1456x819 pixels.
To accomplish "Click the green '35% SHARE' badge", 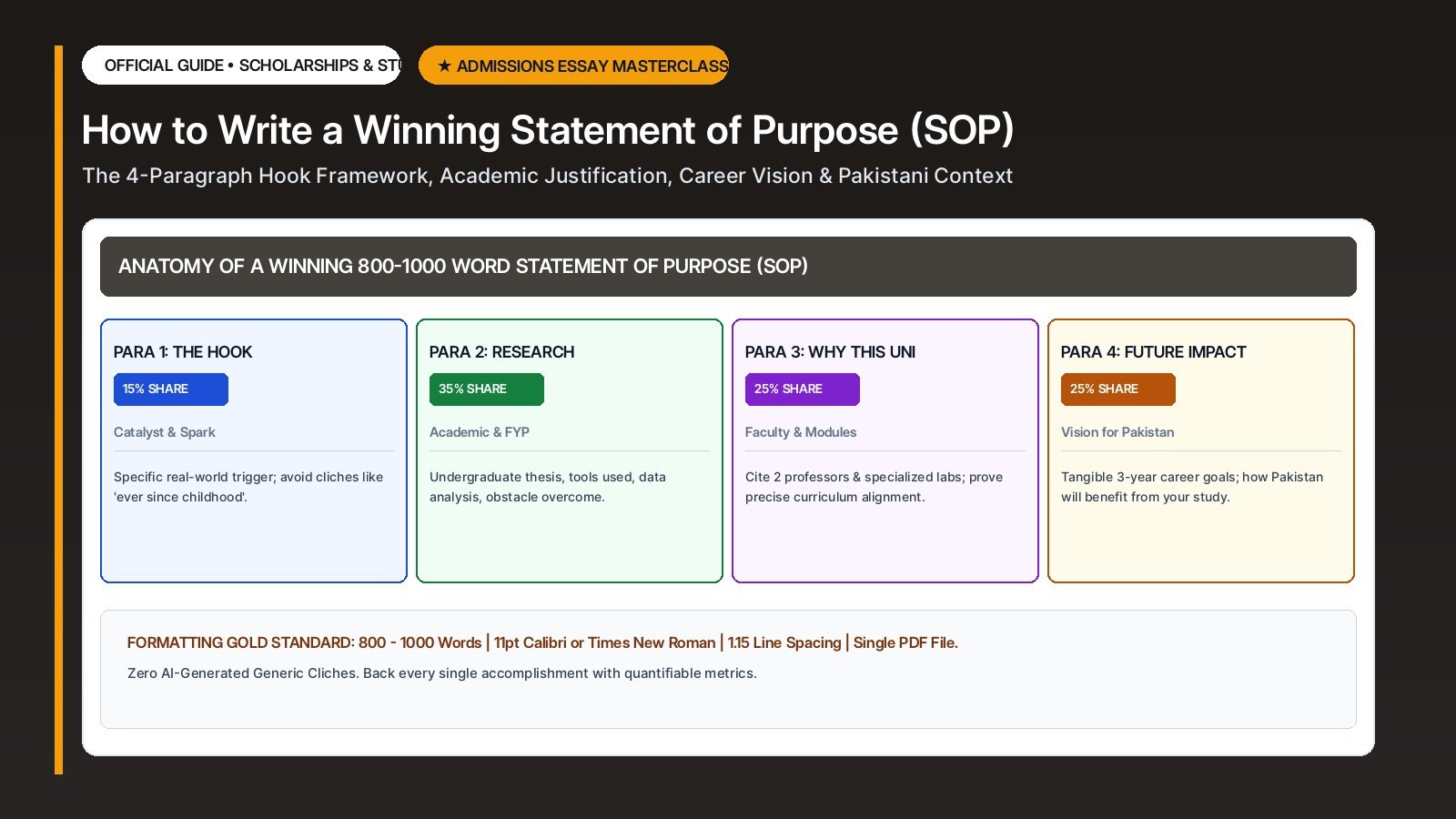I will [487, 389].
